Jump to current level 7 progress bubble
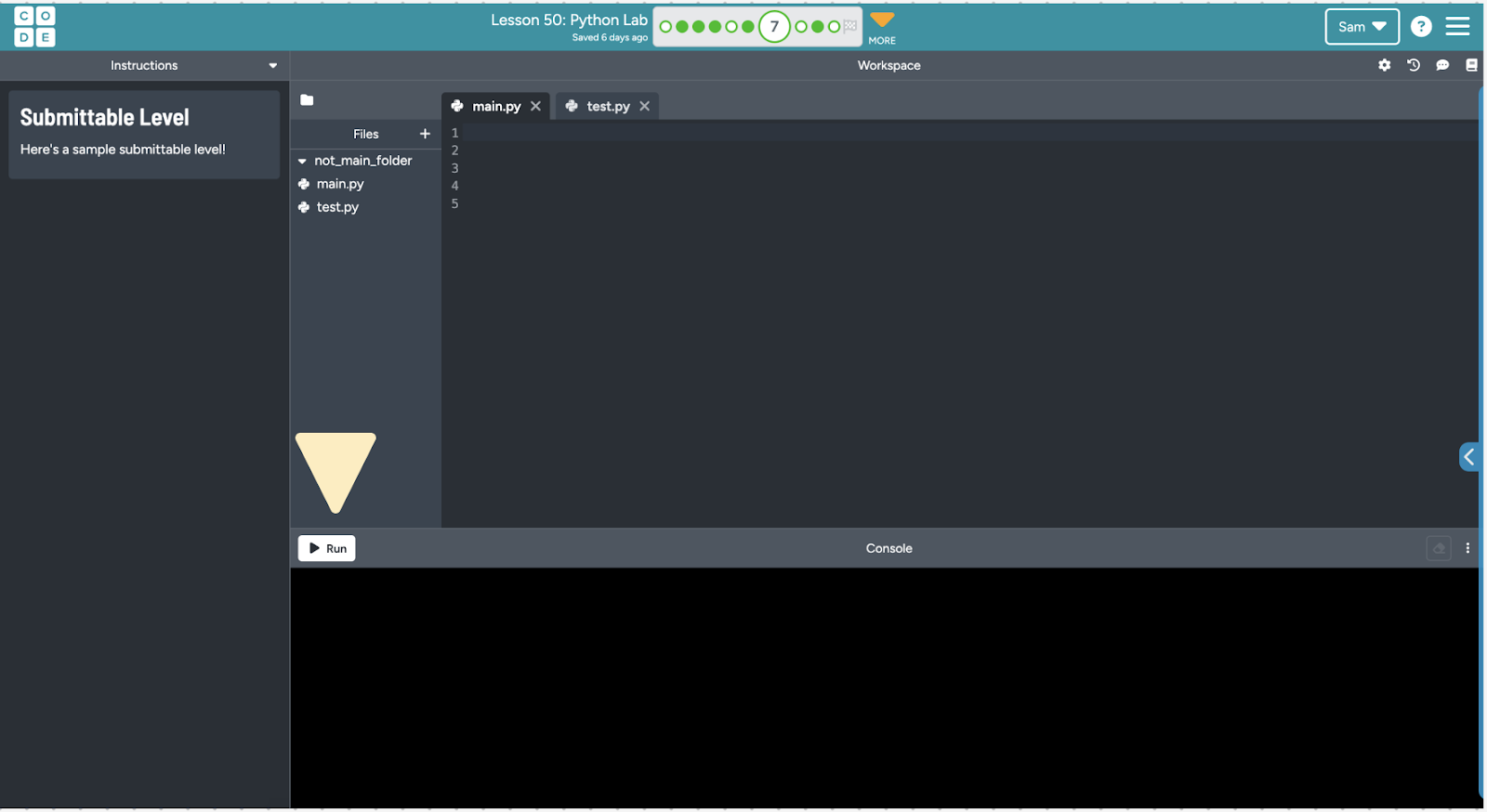This screenshot has width=1487, height=812. tap(773, 27)
